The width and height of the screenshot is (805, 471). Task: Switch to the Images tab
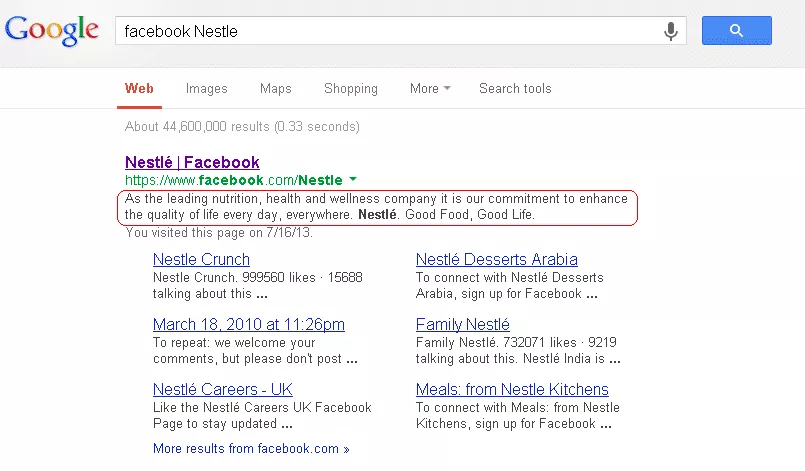(x=206, y=88)
